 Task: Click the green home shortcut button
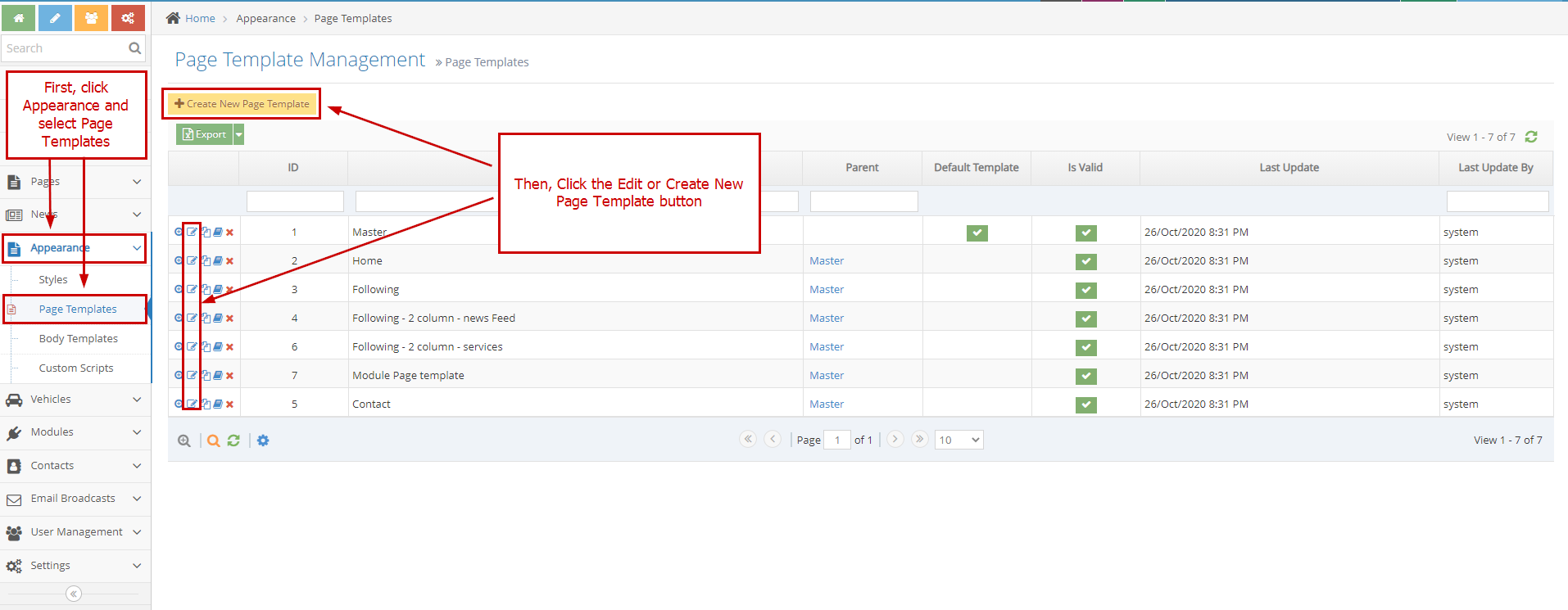point(18,17)
